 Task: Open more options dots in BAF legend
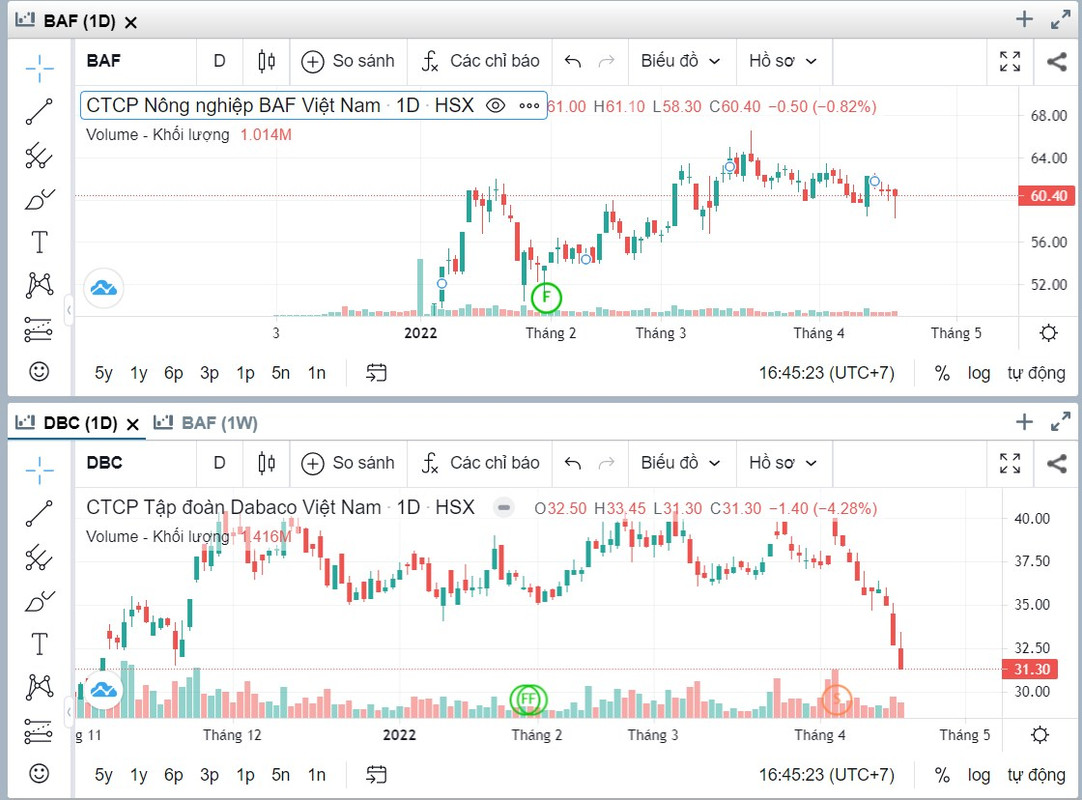click(x=529, y=106)
